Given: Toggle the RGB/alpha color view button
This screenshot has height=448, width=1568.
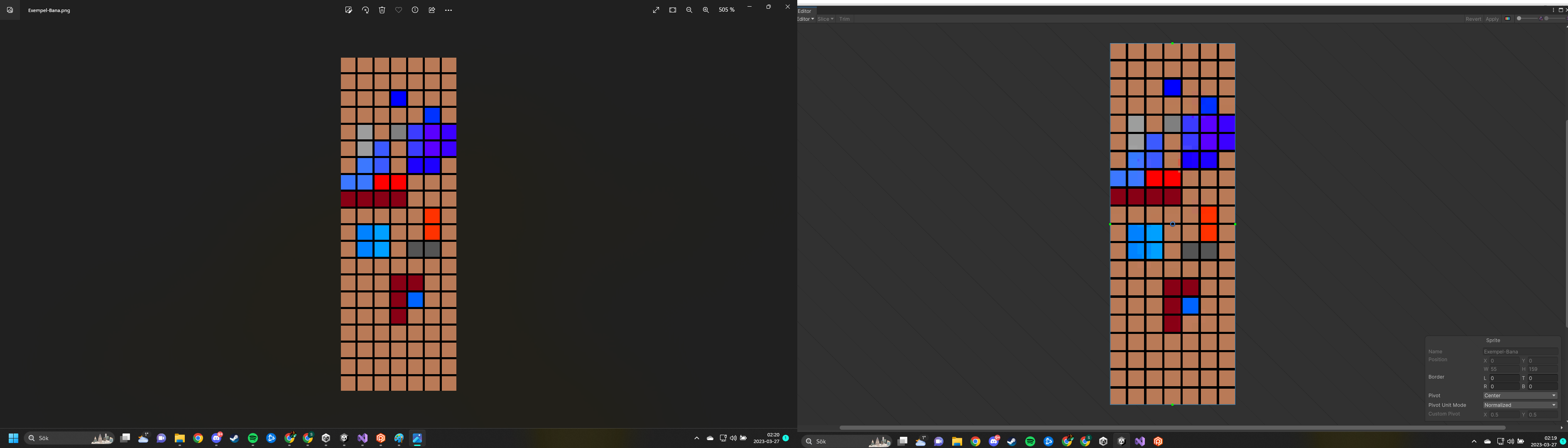Looking at the screenshot, I should click(x=1508, y=19).
